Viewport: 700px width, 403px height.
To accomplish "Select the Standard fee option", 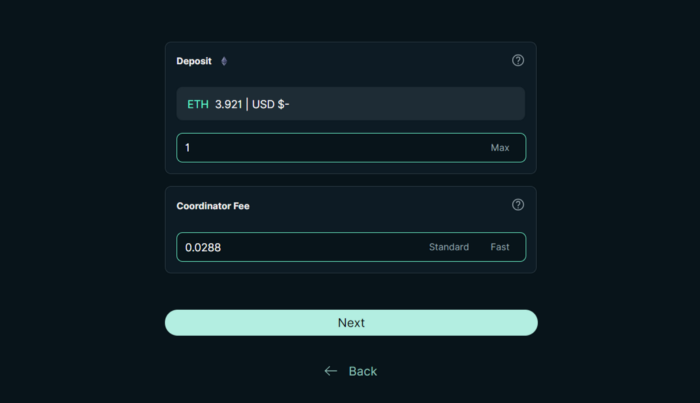I will tap(449, 247).
